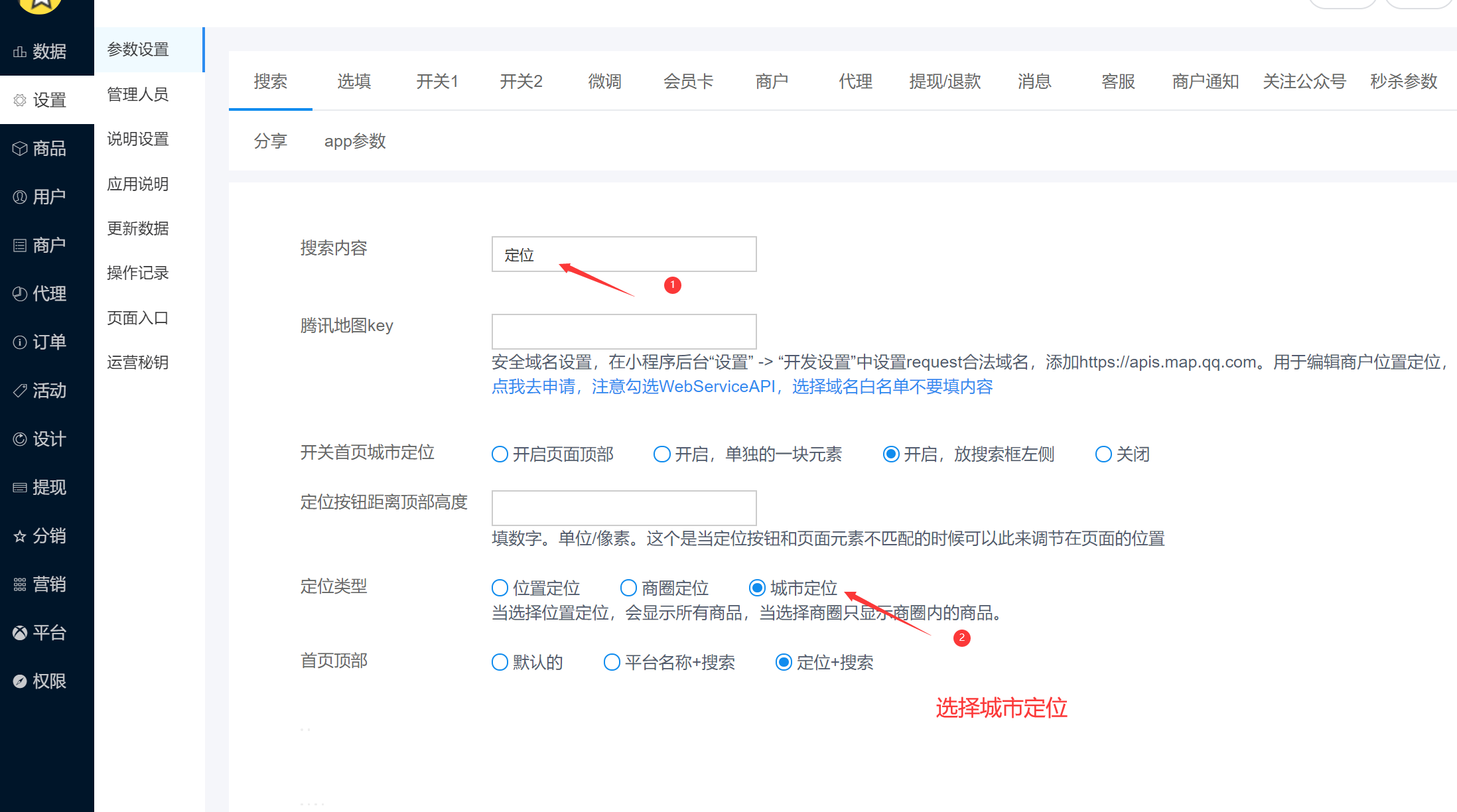Viewport: 1457px width, 812px height.
Task: Select 定位+搜索 homepage top option
Action: tap(784, 662)
